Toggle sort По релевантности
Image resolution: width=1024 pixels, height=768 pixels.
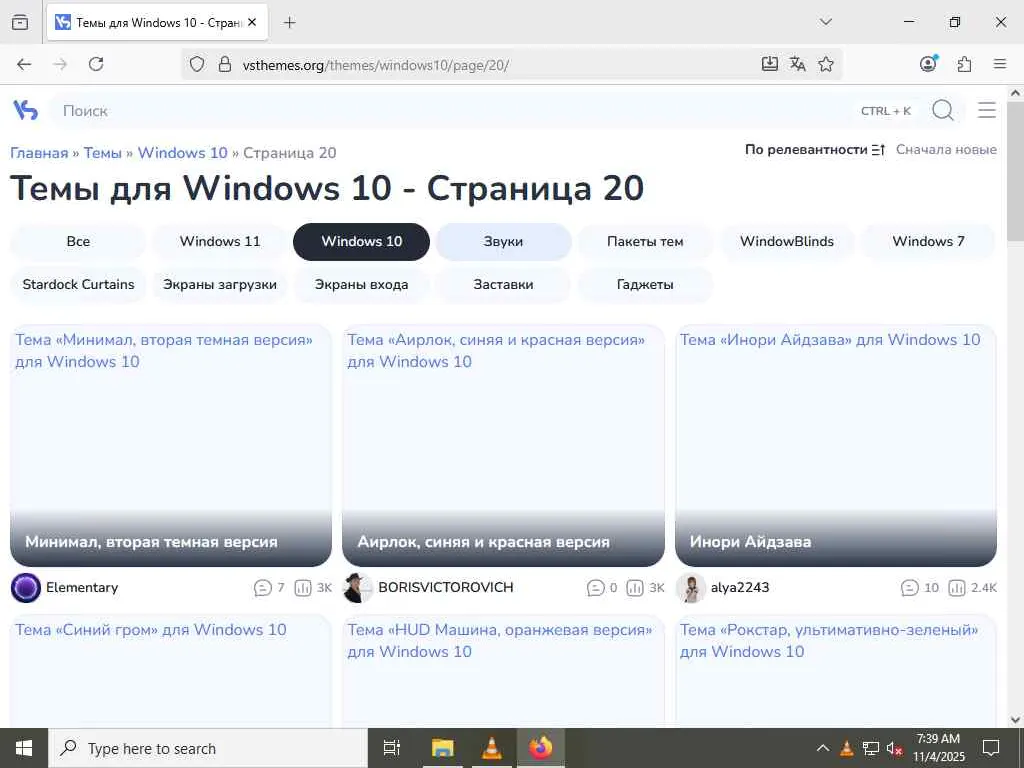point(815,150)
